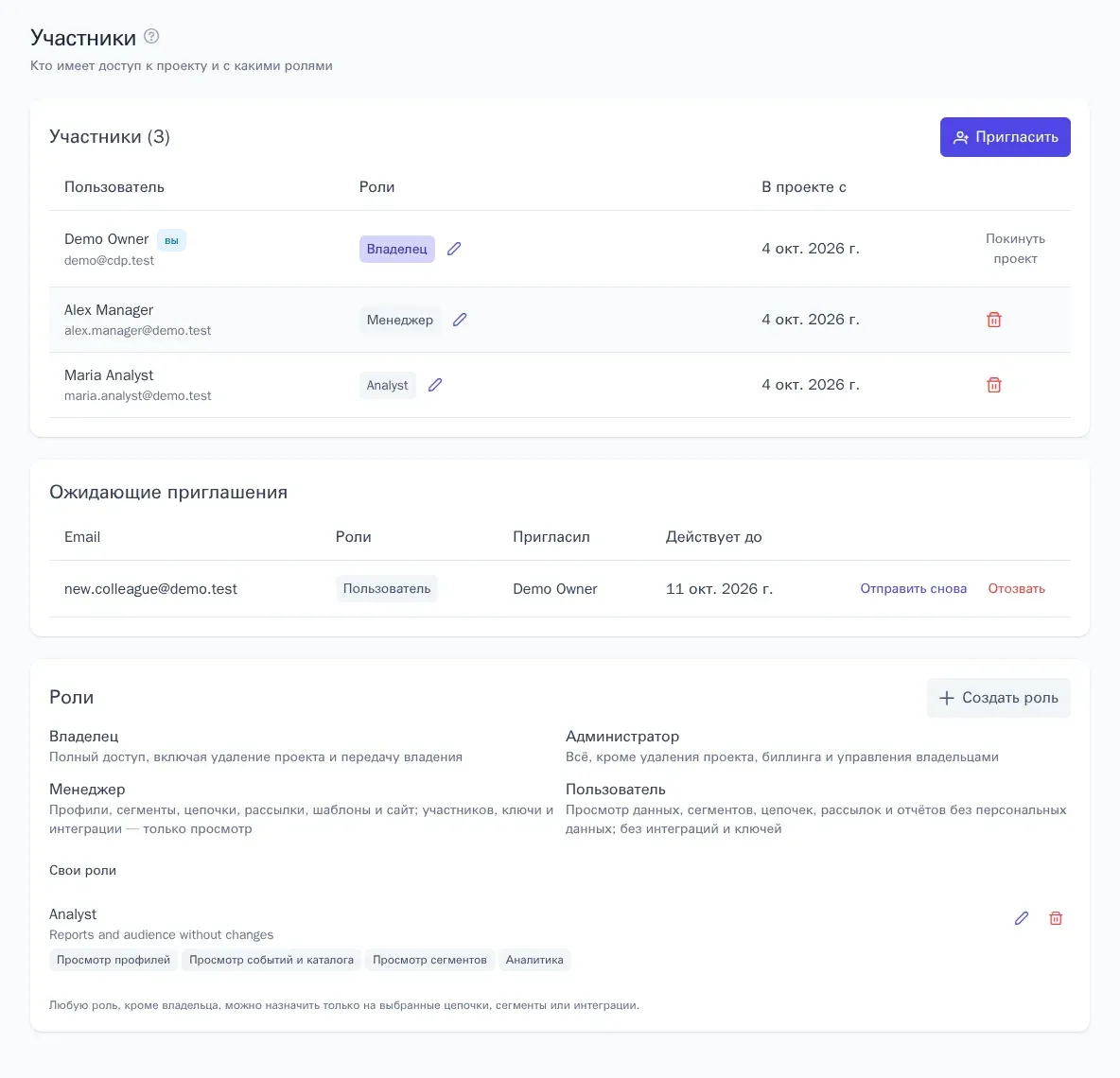Click the Analyst role badge for Maria
The width and height of the screenshot is (1120, 1078).
(387, 386)
